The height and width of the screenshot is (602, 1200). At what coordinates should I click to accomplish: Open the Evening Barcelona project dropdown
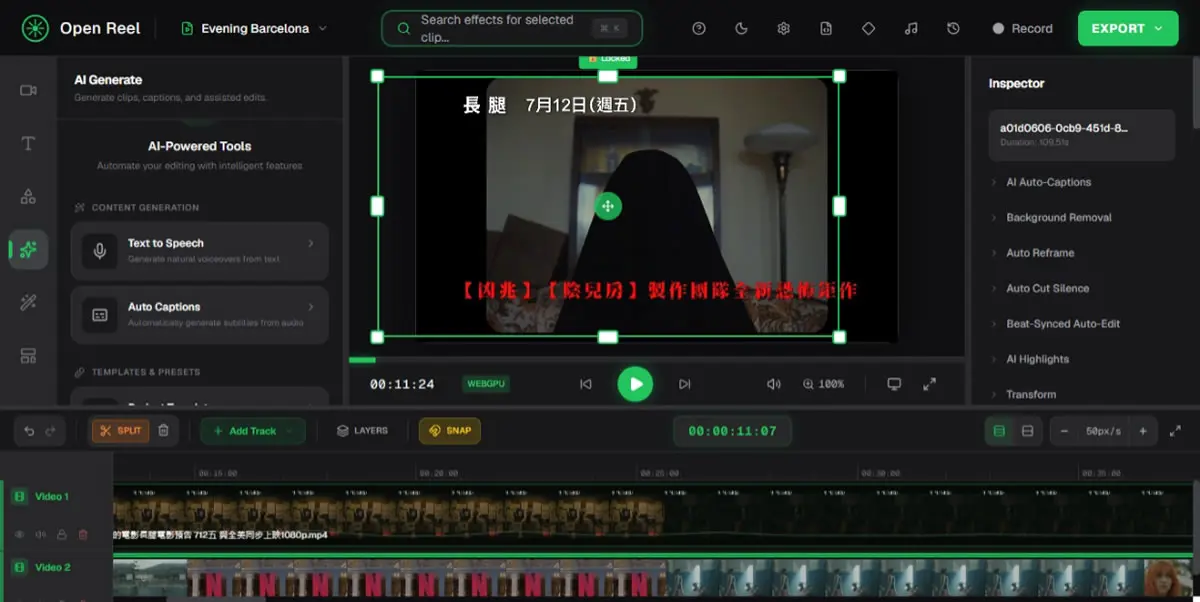point(254,28)
